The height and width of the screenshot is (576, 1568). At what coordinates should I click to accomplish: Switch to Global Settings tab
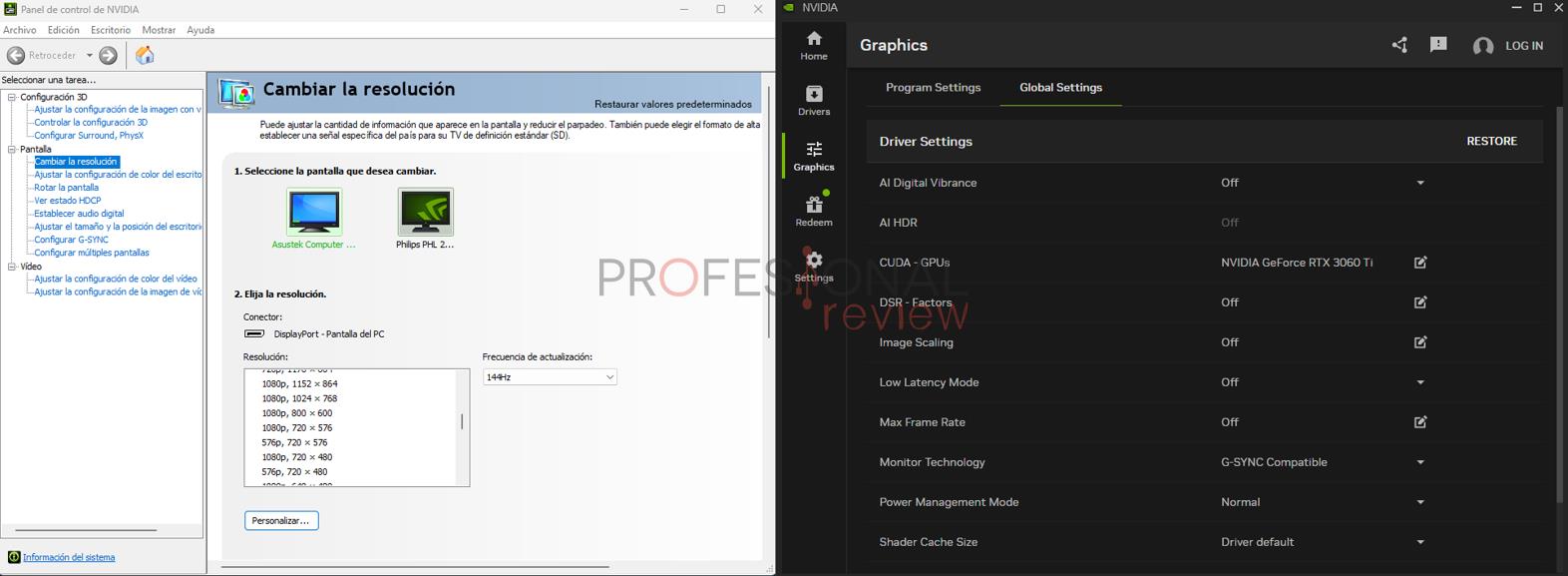coord(1060,88)
